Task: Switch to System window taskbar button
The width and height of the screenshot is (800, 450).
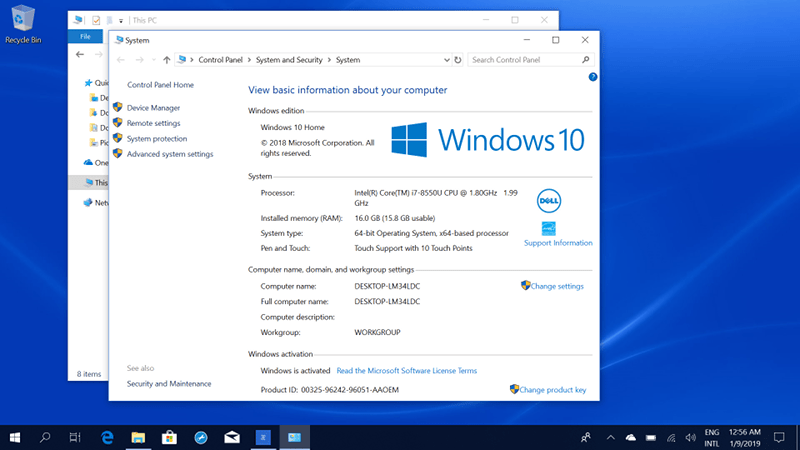Action: click(x=294, y=437)
